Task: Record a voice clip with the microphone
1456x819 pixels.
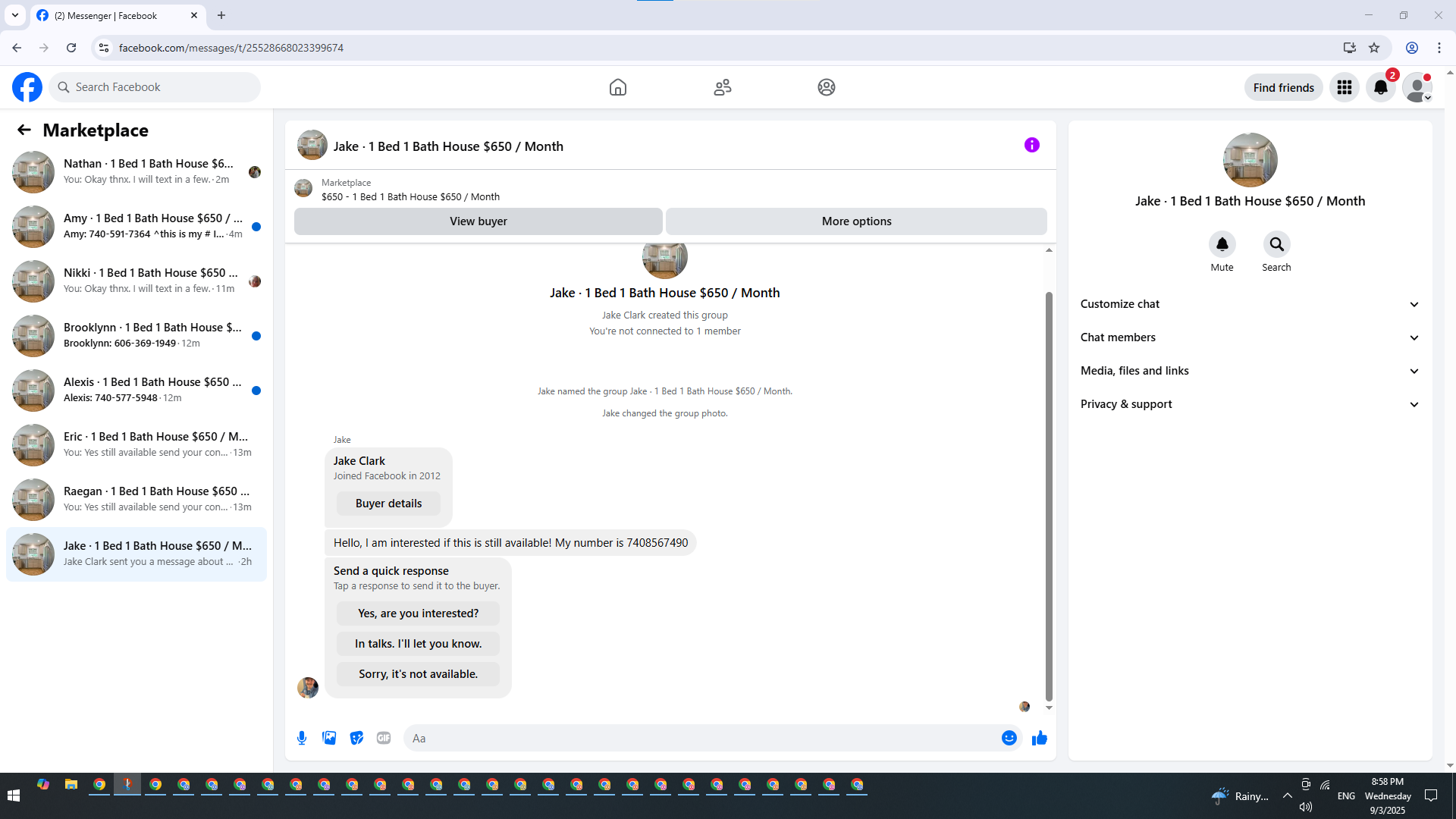Action: pos(302,738)
